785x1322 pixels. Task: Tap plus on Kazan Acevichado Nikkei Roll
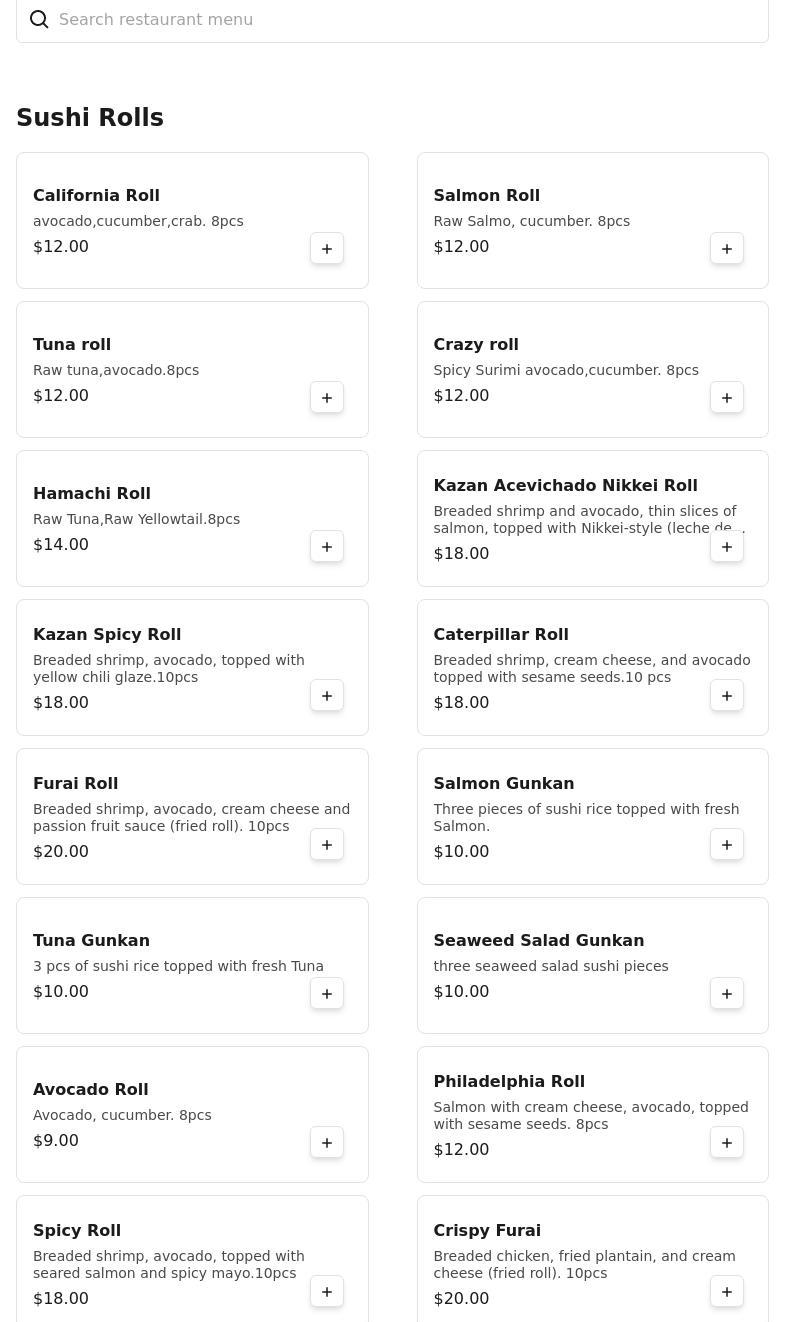pos(727,547)
